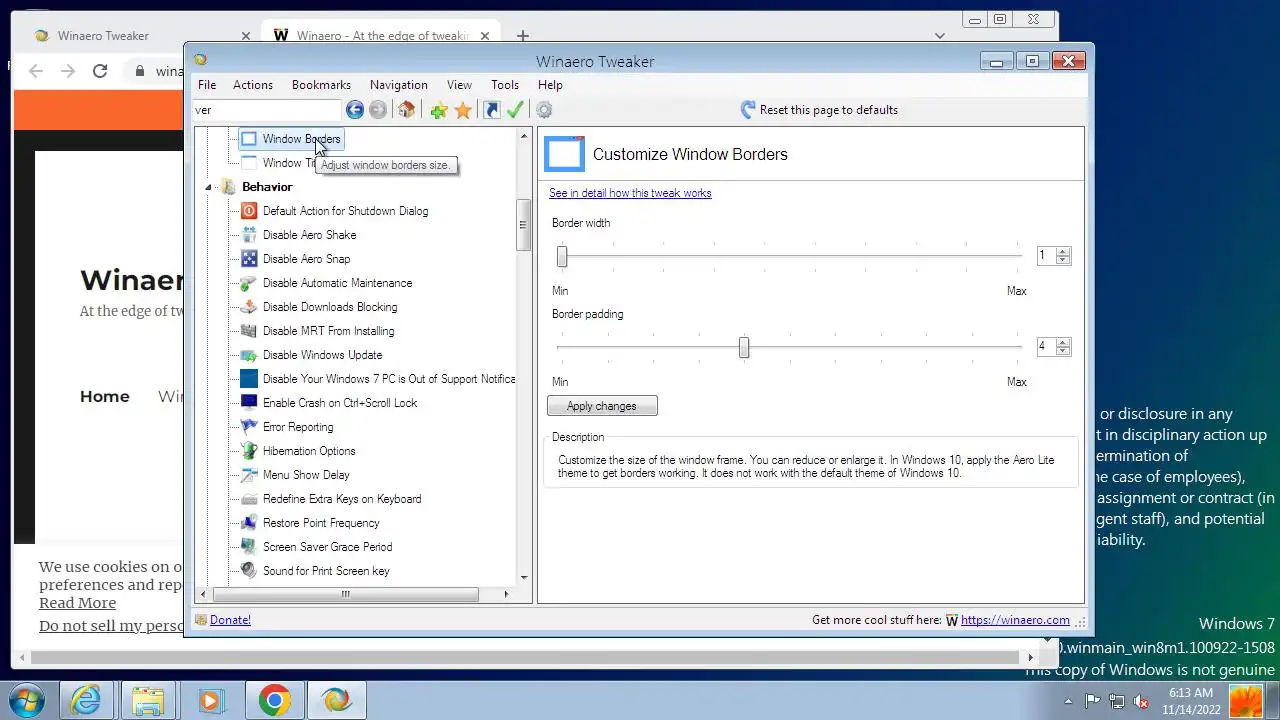
Task: Open Windows Explorer from the taskbar
Action: click(x=148, y=700)
